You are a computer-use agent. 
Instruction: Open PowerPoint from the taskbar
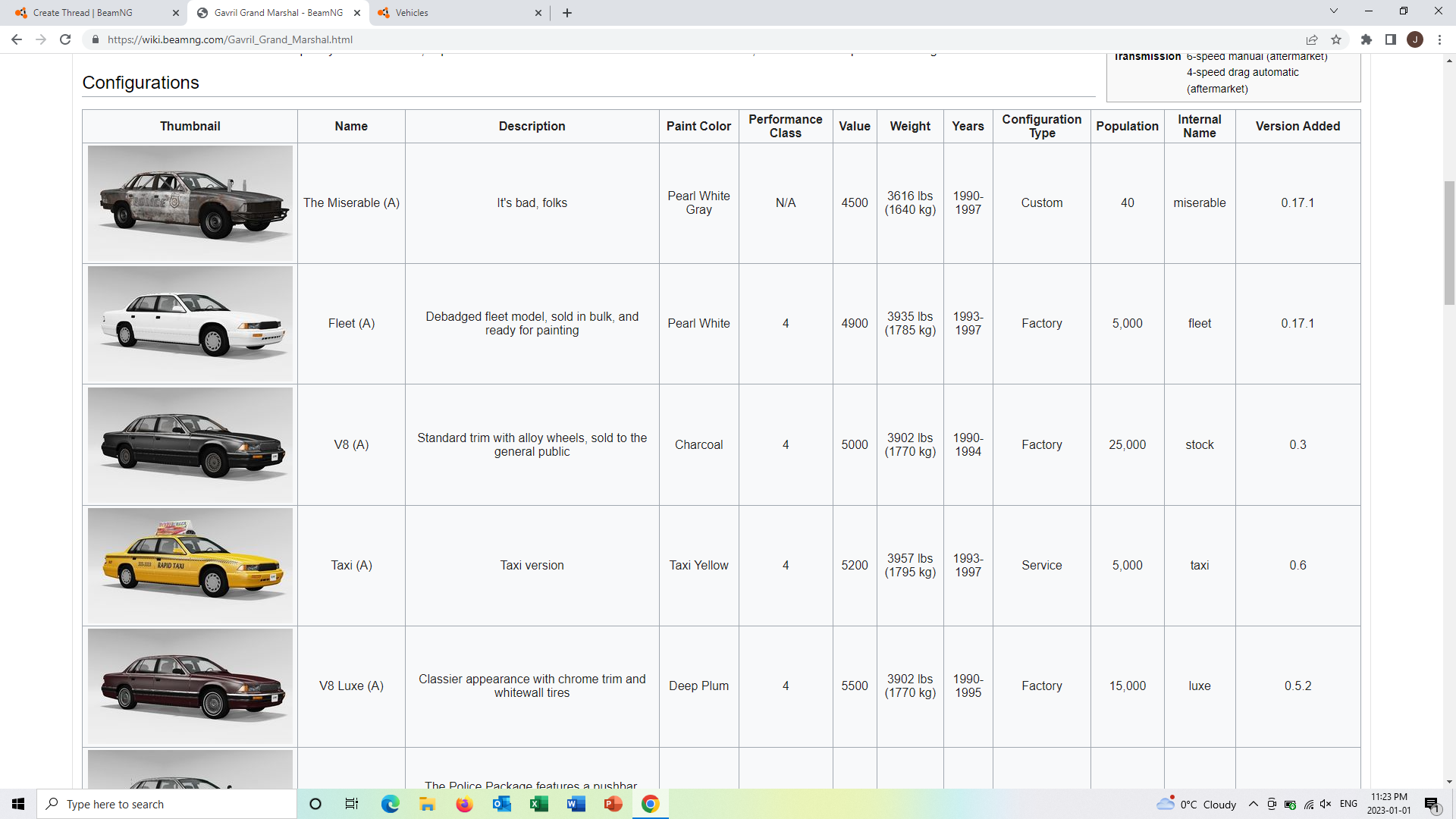click(x=613, y=804)
